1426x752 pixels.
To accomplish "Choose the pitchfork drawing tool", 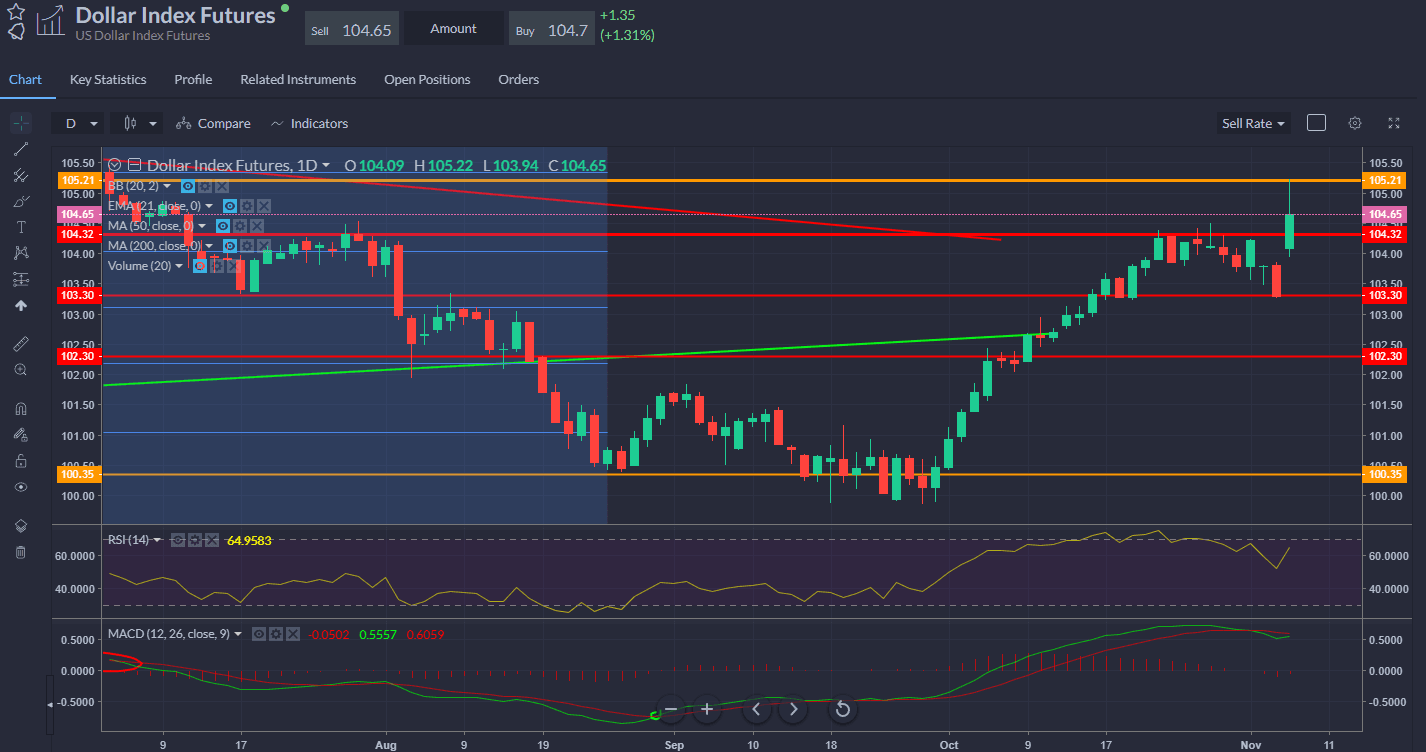I will click(x=21, y=175).
